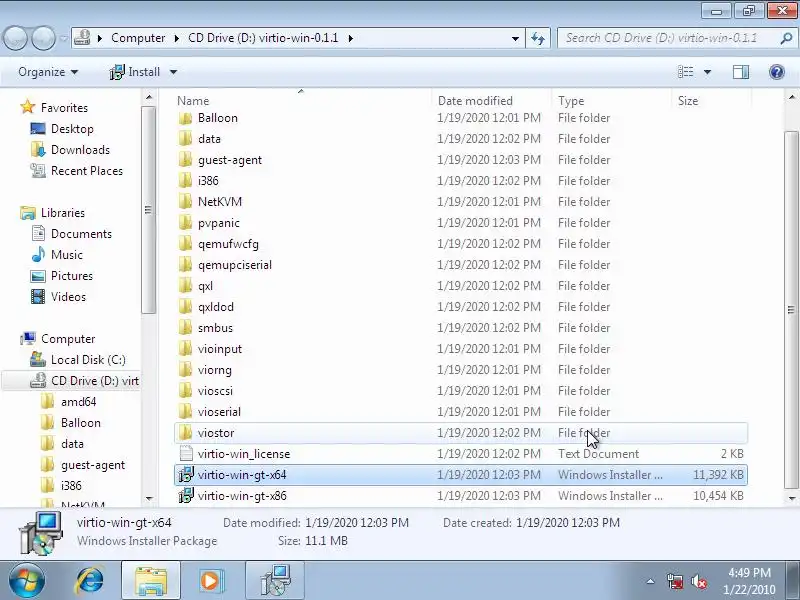The width and height of the screenshot is (800, 600).
Task: Open the Install button dropdown arrow
Action: tap(173, 72)
